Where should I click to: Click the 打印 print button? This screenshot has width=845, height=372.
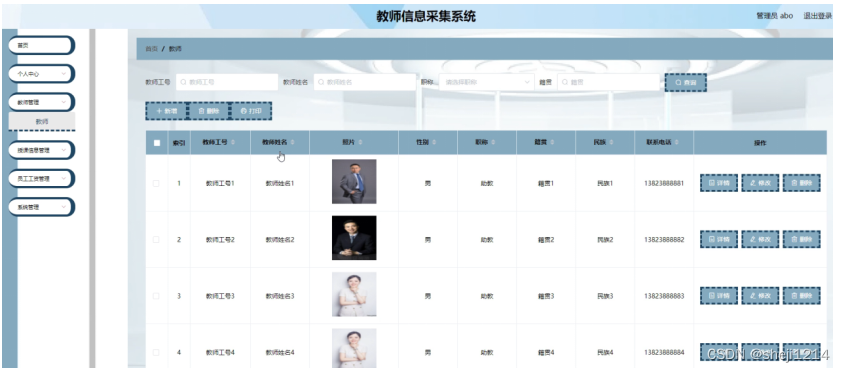251,111
